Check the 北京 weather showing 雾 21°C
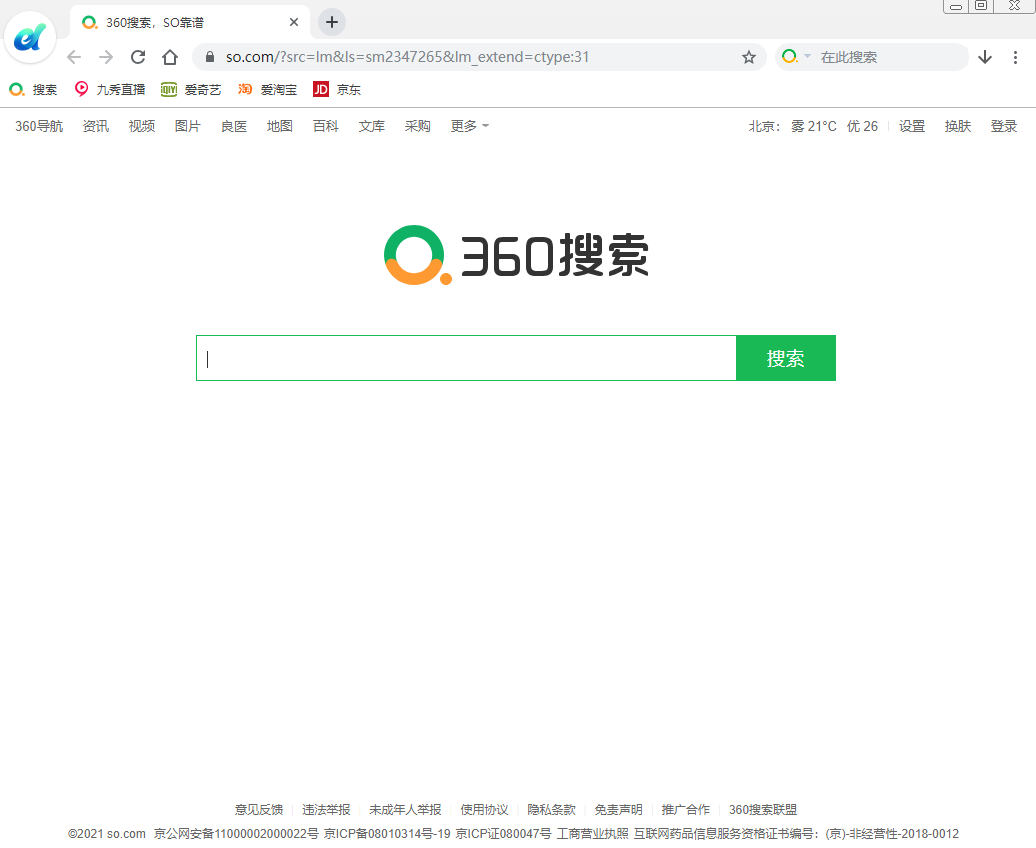This screenshot has height=848, width=1036. click(x=790, y=126)
